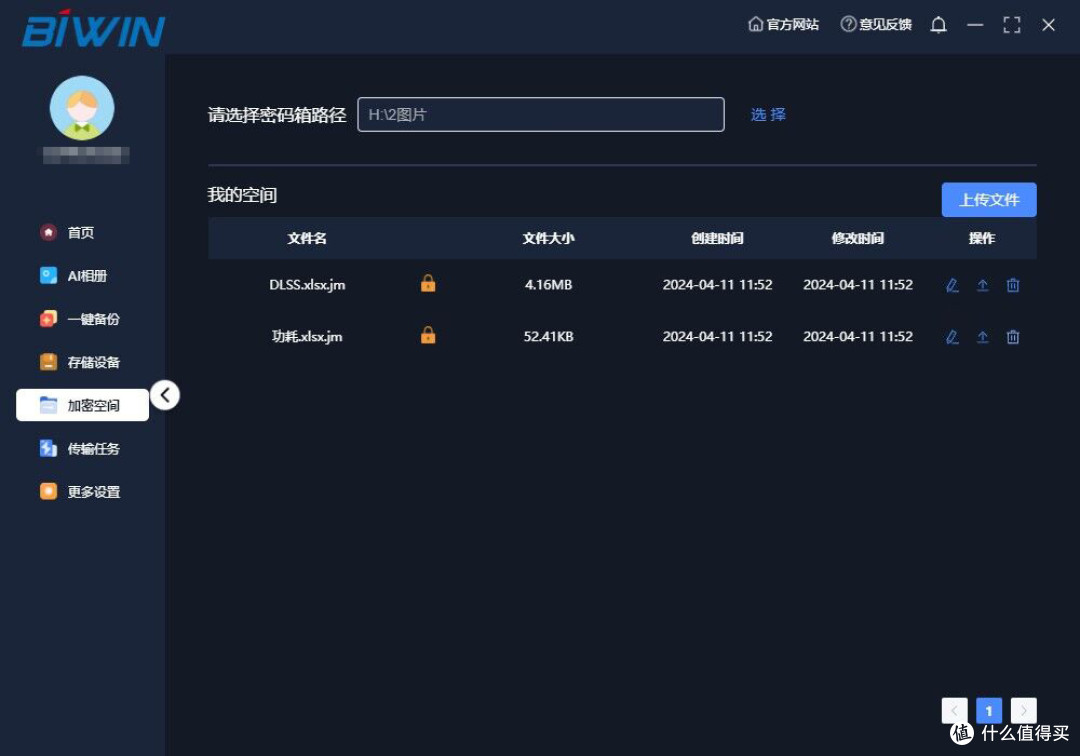Click the 创建时间 column header
Screen dimensions: 1080x756
[717, 238]
